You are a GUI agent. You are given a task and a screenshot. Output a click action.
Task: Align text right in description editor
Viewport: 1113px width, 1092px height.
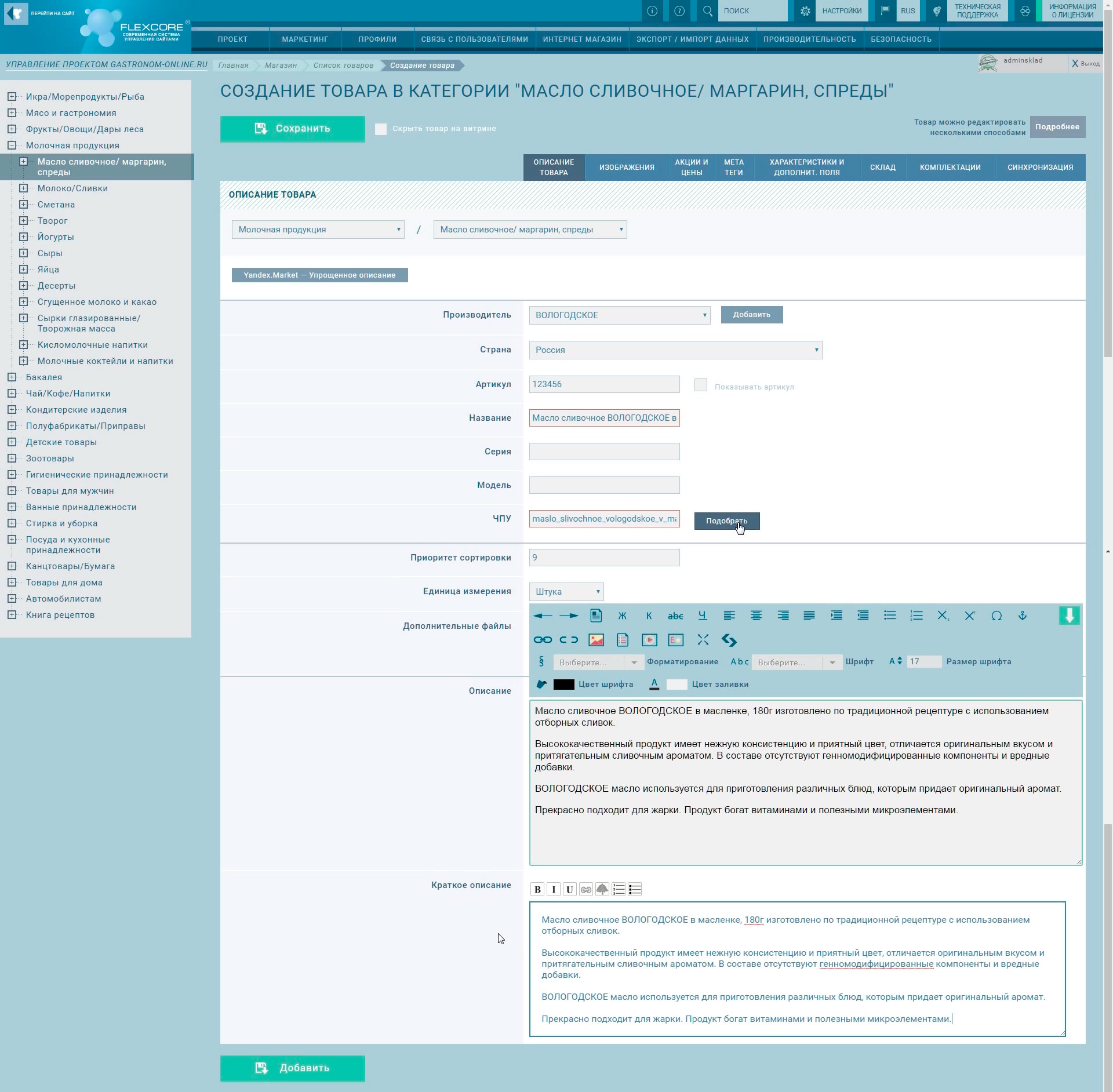pos(783,616)
